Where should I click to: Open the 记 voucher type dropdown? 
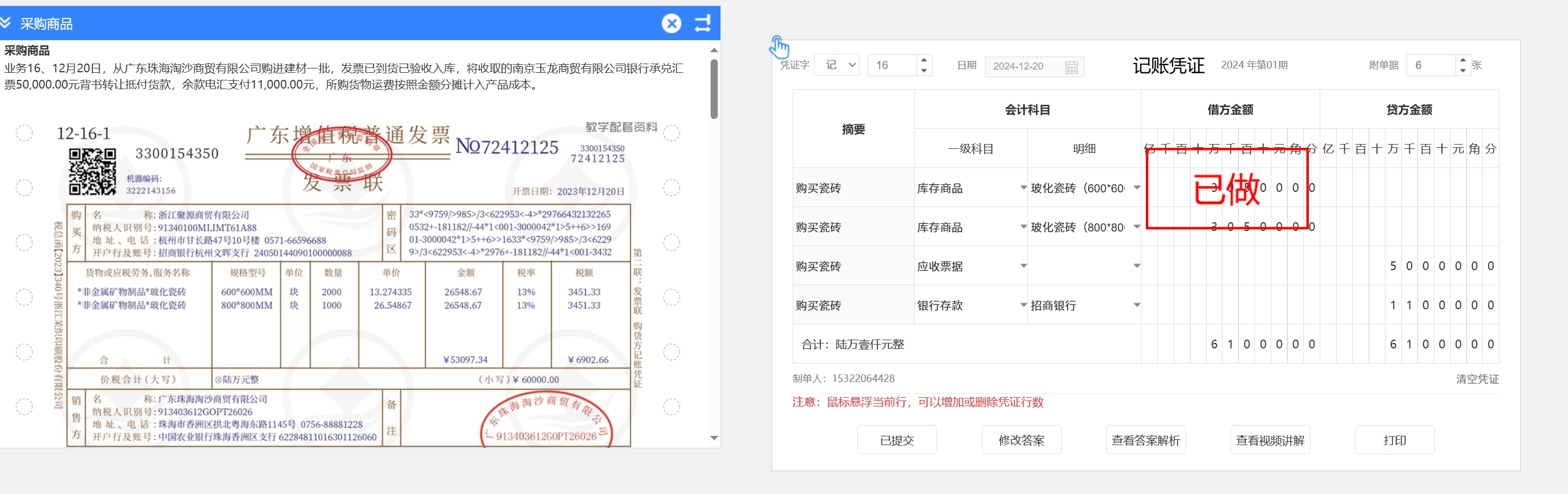pyautogui.click(x=836, y=65)
